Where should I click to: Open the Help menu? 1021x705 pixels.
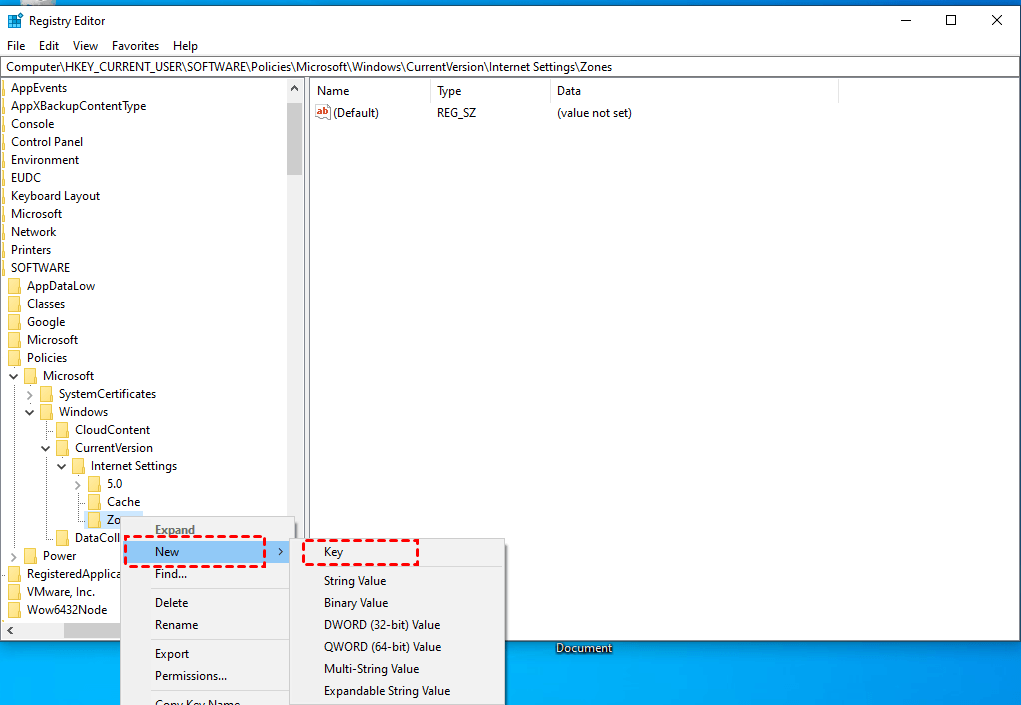(x=186, y=46)
